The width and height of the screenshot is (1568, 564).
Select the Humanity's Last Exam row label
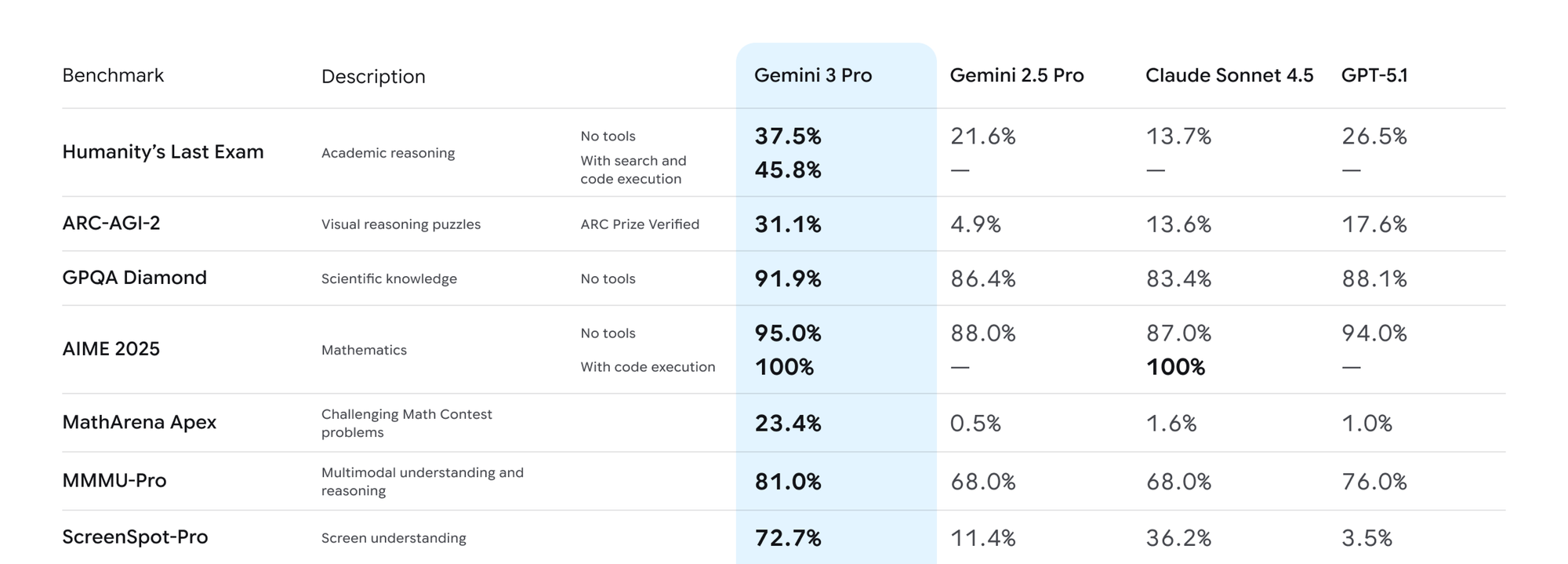click(163, 152)
